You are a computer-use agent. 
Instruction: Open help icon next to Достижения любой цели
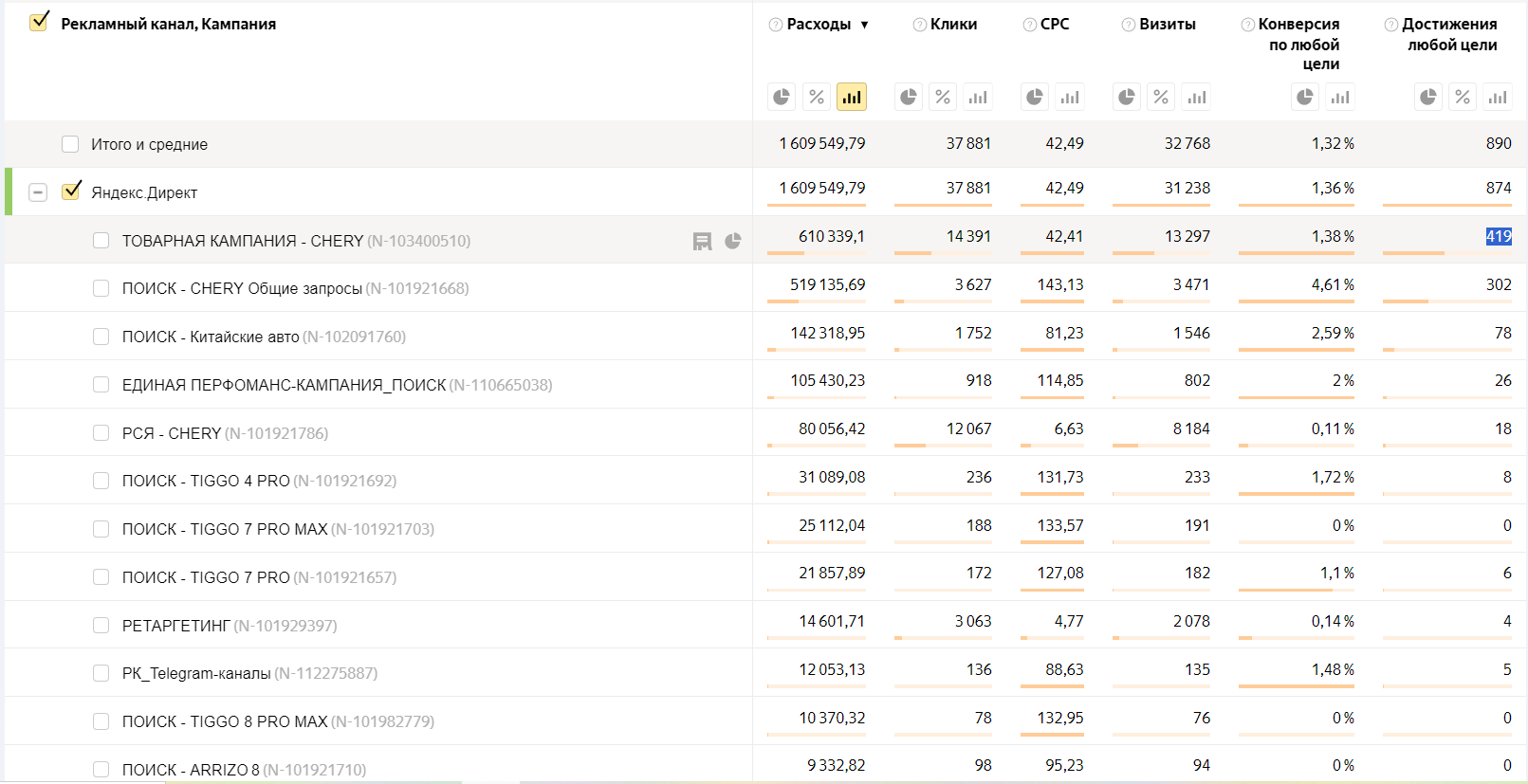1391,25
